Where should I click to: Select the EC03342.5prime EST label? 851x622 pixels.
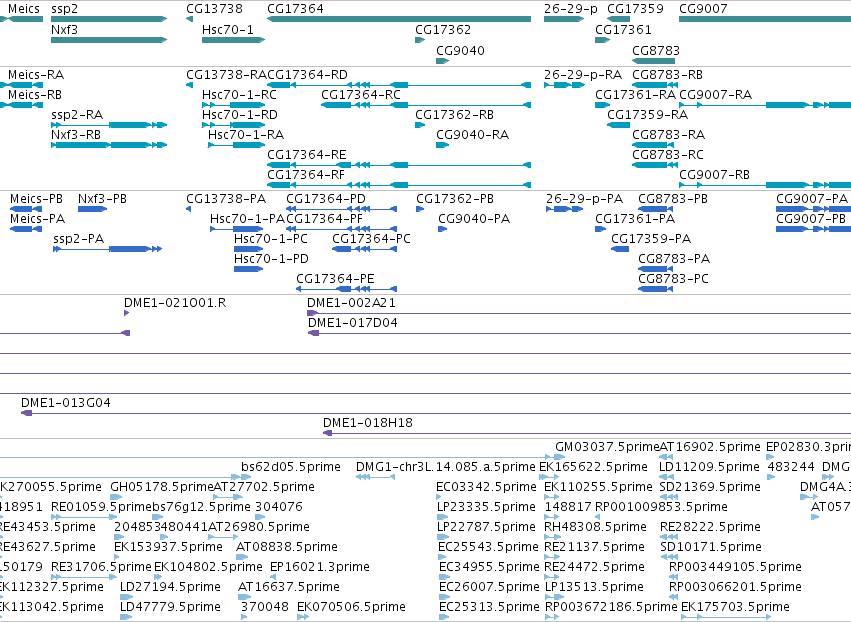[x=486, y=487]
